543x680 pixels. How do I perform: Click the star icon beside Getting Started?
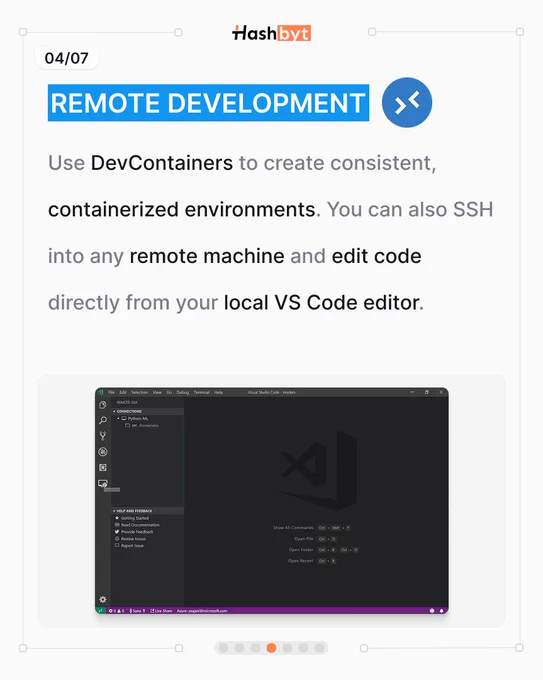point(117,518)
